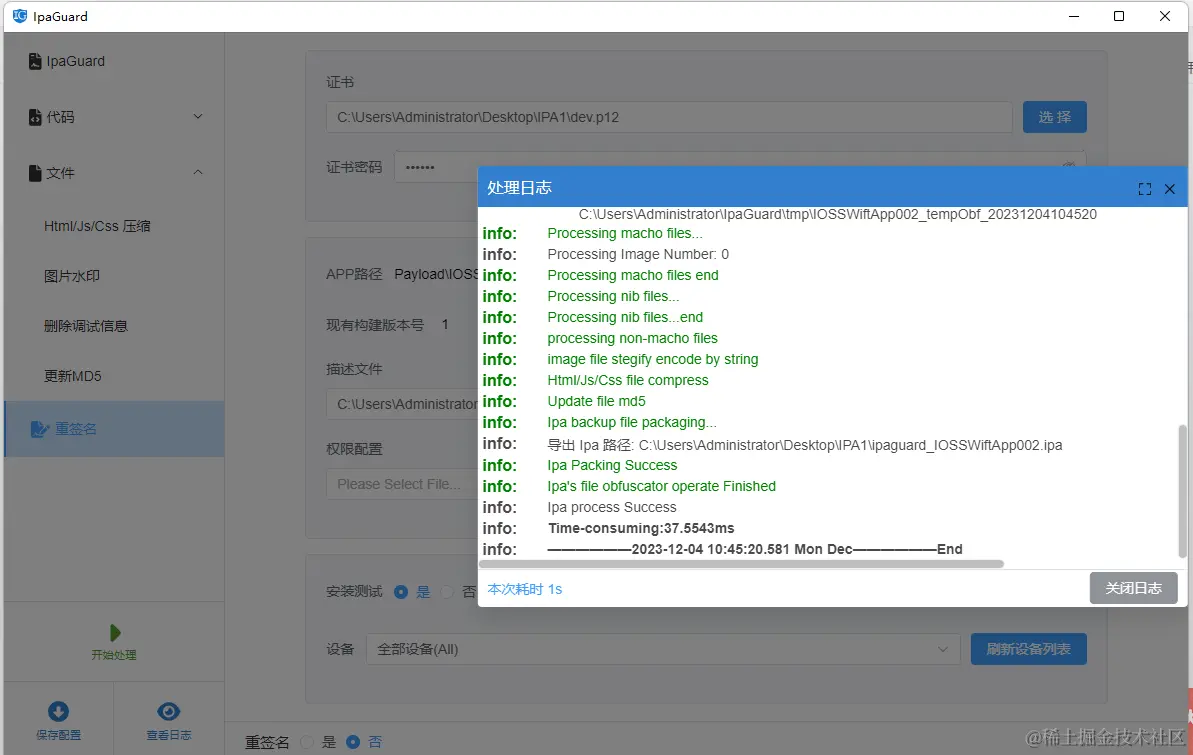Click 描述文件 path input field
Viewport: 1193px width, 755px height.
402,404
